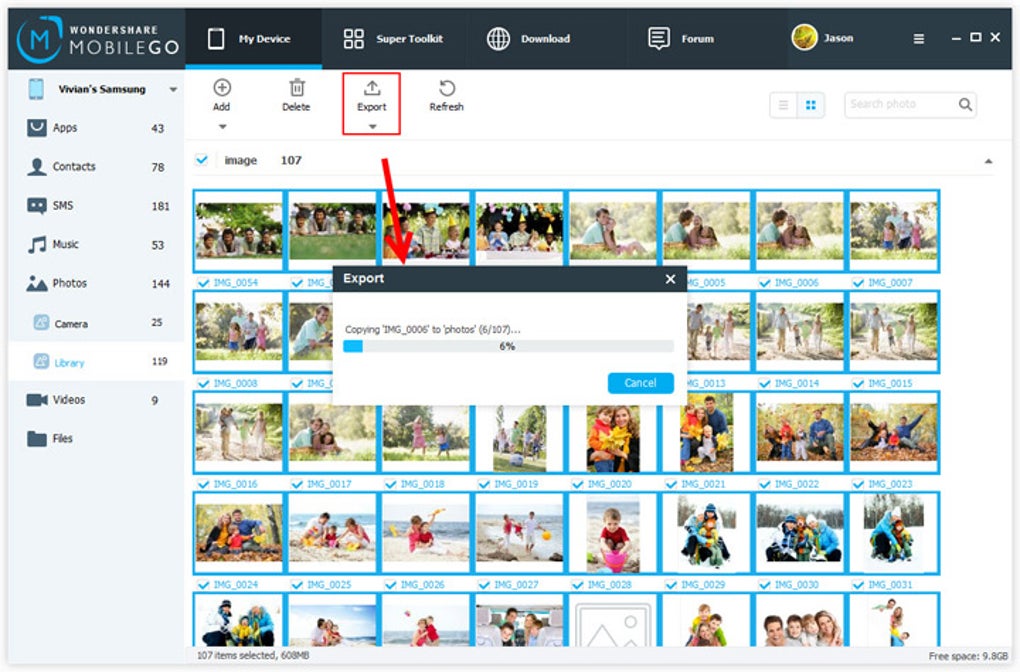Open Camera album in sidebar
Screen dimensions: 1020x672
(98, 323)
